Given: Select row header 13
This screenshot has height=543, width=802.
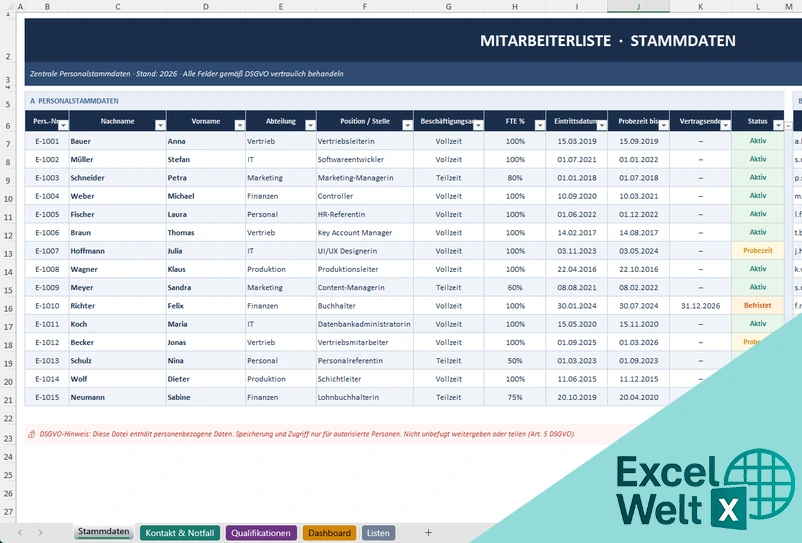Looking at the screenshot, I should tap(8, 254).
